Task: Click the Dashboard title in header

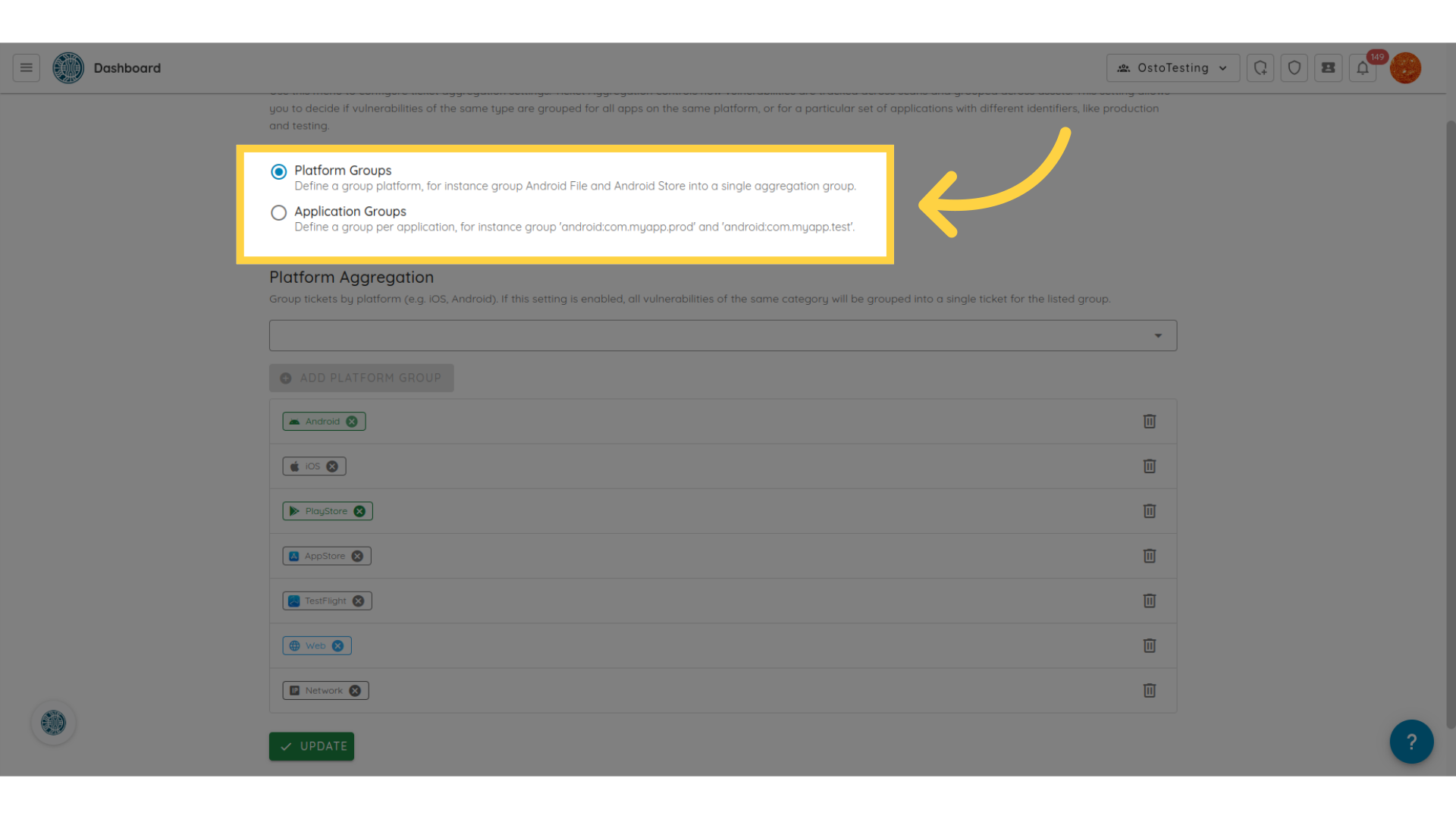Action: (x=127, y=68)
